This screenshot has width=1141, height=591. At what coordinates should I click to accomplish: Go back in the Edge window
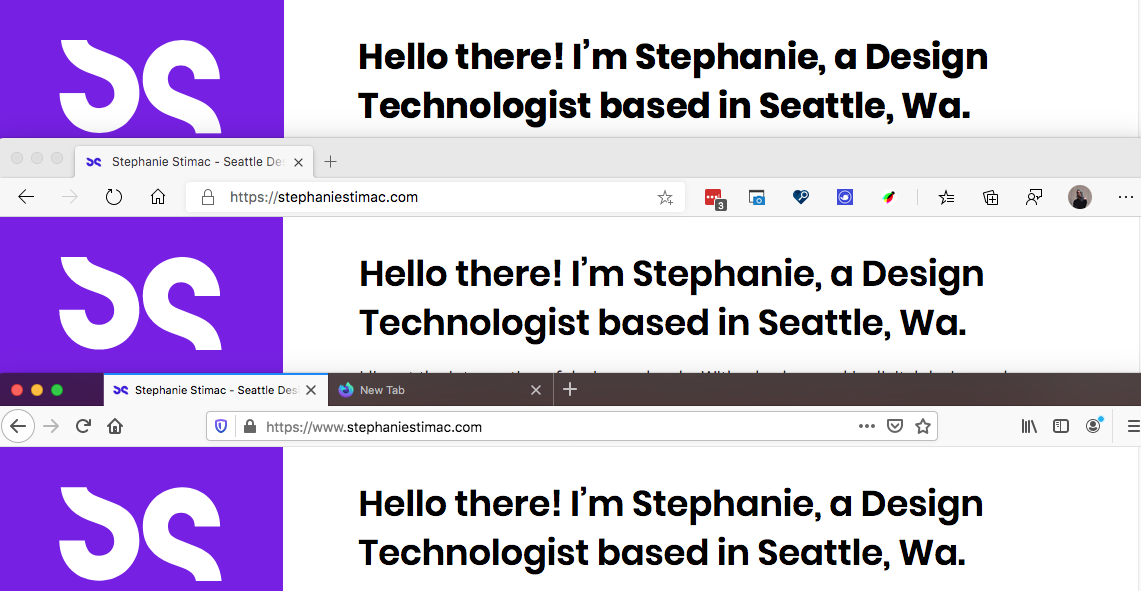[26, 197]
